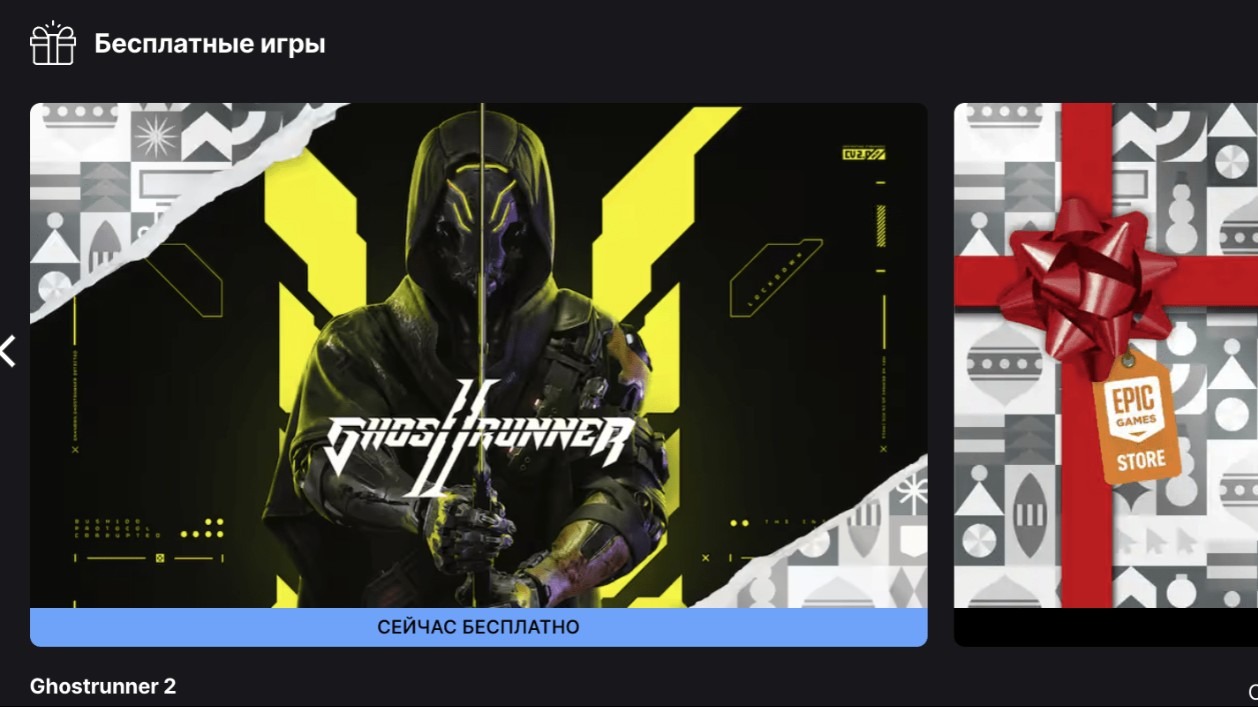Image resolution: width=1258 pixels, height=707 pixels.
Task: Click the yellow LV2 HUD marker on artwork
Action: click(x=863, y=154)
